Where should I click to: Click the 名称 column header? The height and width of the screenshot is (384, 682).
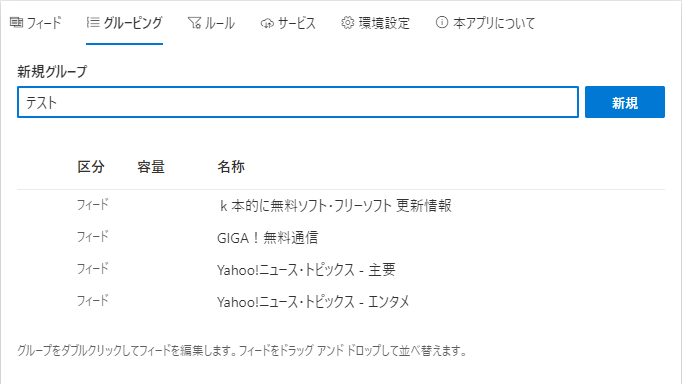pyautogui.click(x=231, y=167)
